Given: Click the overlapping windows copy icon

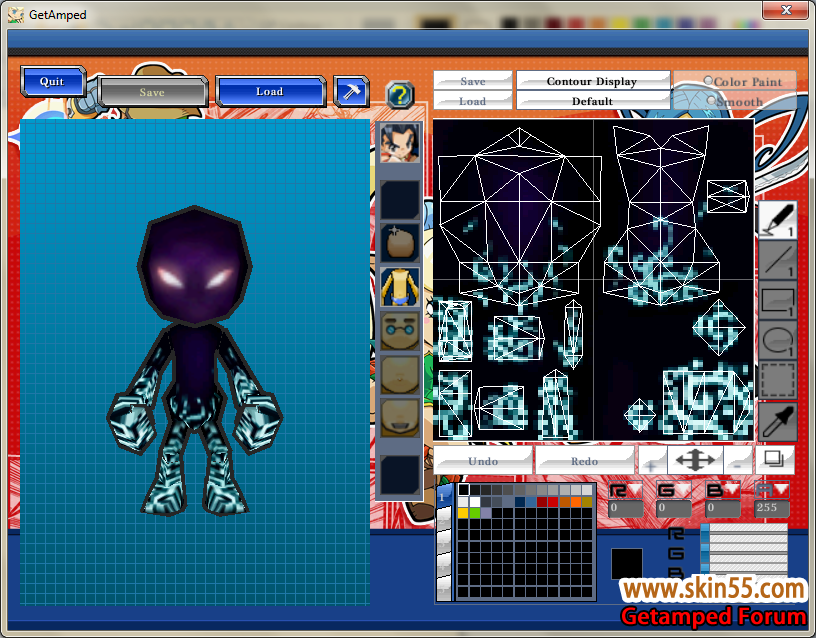Looking at the screenshot, I should [774, 460].
